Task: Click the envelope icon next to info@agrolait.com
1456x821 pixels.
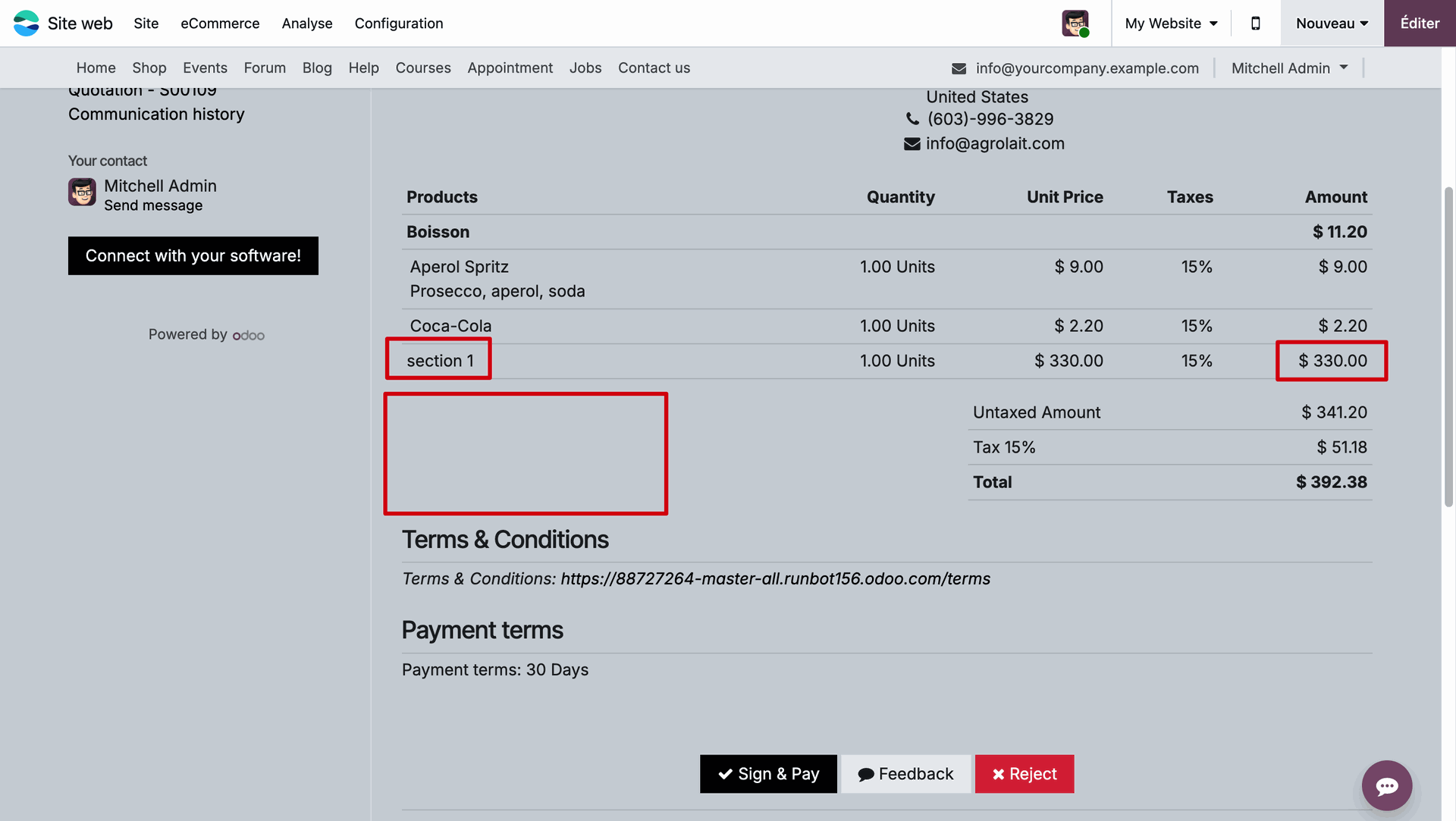Action: click(x=912, y=144)
